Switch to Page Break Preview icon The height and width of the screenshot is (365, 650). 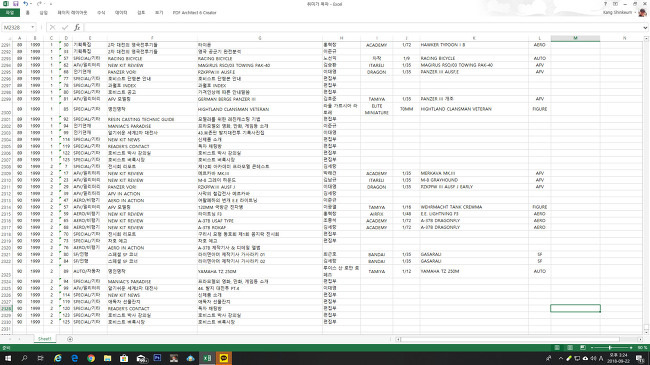(x=582, y=348)
